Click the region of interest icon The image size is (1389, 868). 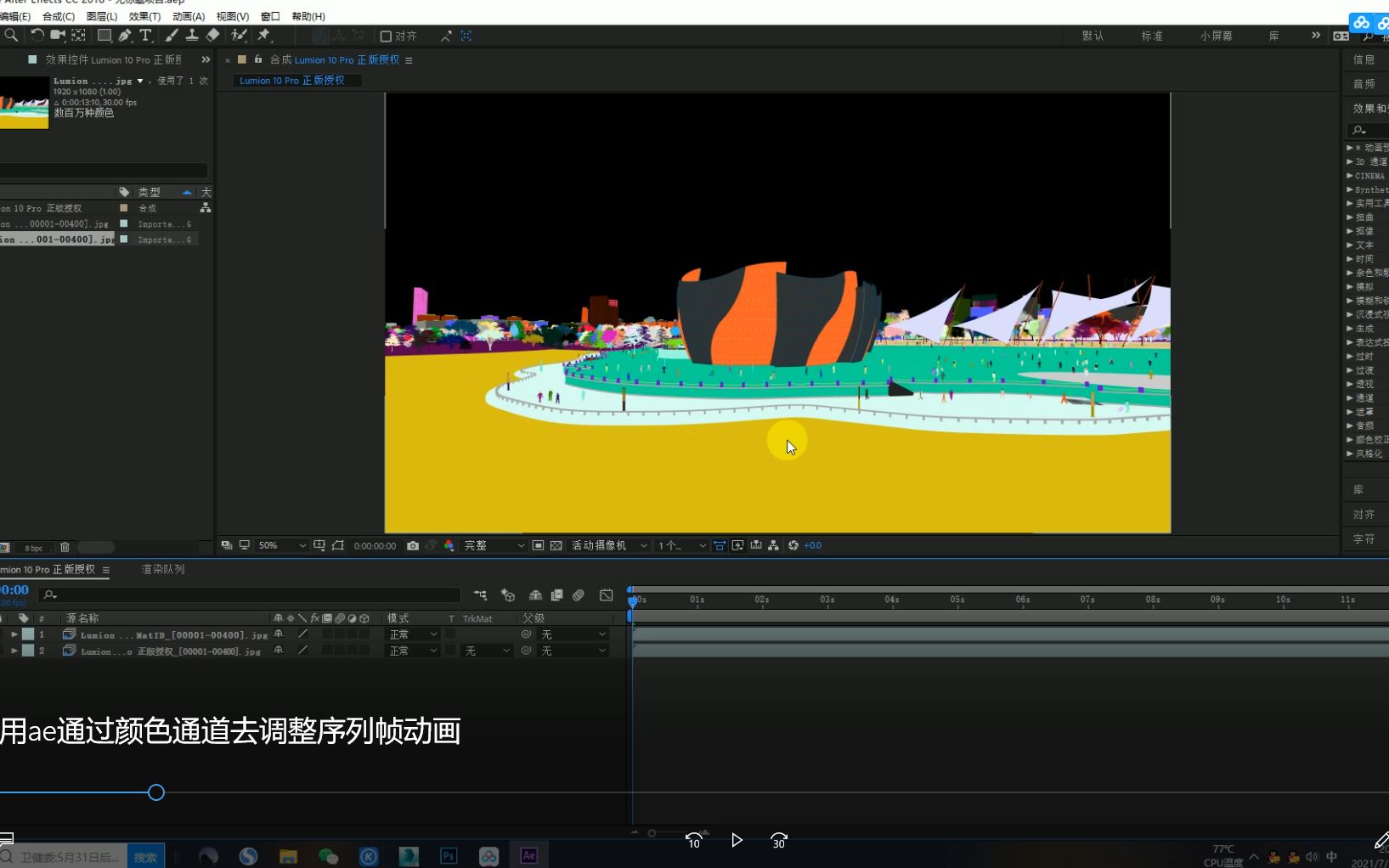pyautogui.click(x=538, y=546)
